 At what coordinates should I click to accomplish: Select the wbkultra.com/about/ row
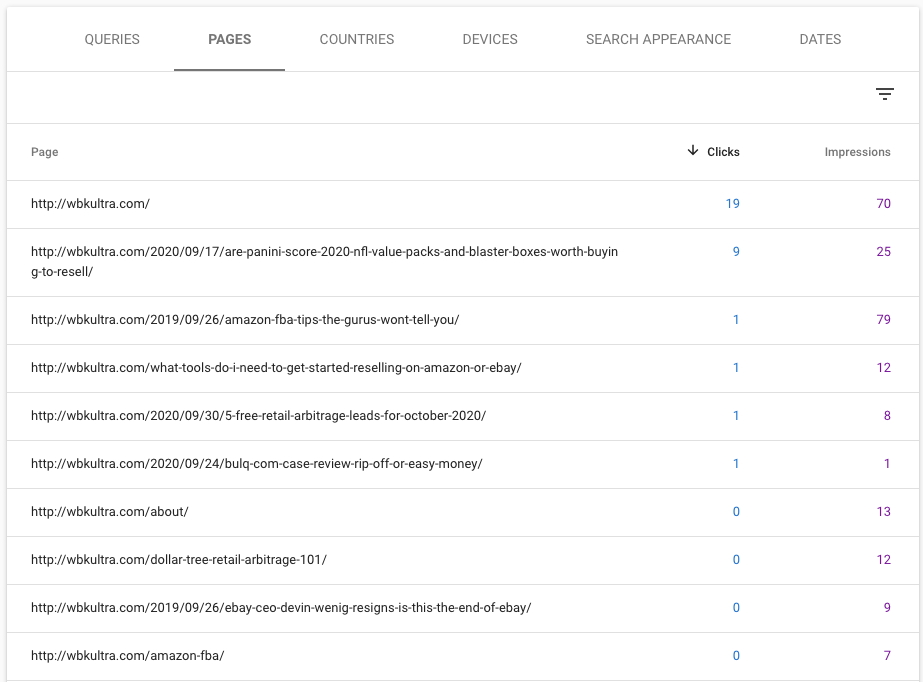(463, 512)
